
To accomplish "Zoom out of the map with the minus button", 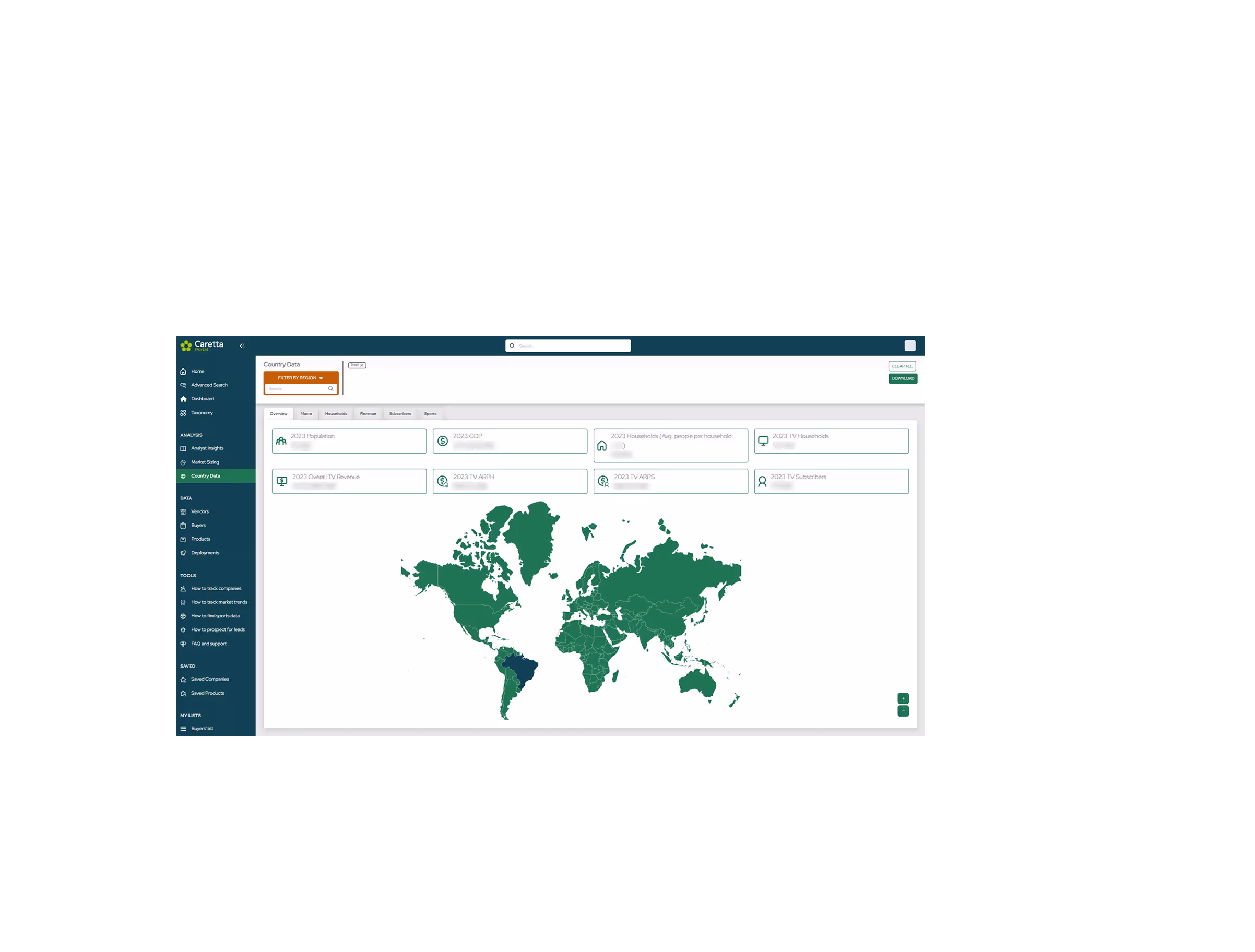I will [903, 711].
